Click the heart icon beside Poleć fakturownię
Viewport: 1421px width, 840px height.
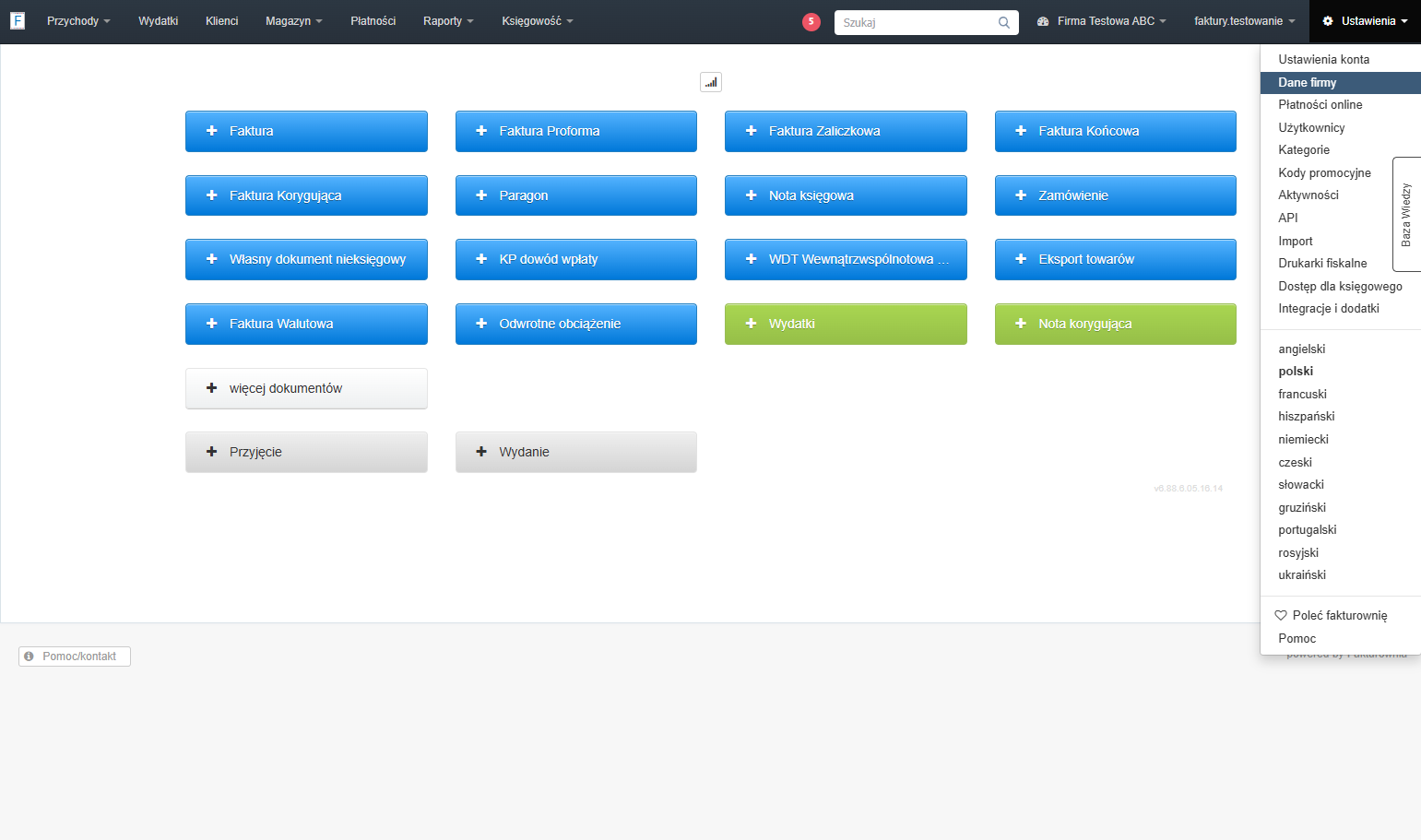[x=1281, y=615]
